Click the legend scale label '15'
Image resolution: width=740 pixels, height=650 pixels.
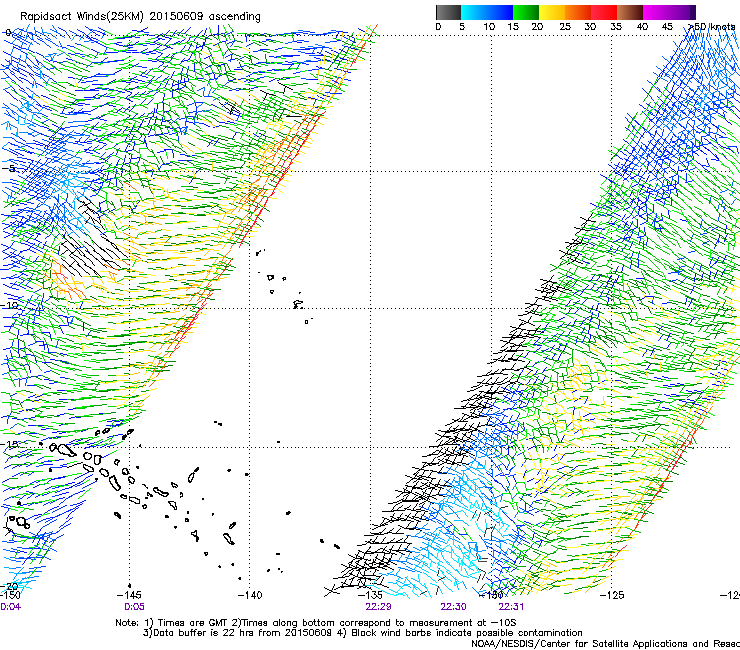coord(513,27)
